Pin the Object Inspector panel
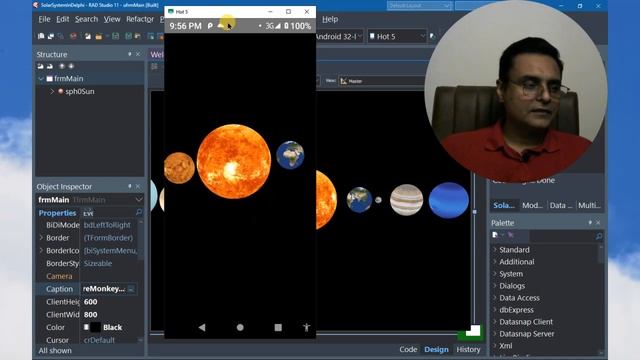Viewport: 640px width, 360px height. click(x=130, y=187)
